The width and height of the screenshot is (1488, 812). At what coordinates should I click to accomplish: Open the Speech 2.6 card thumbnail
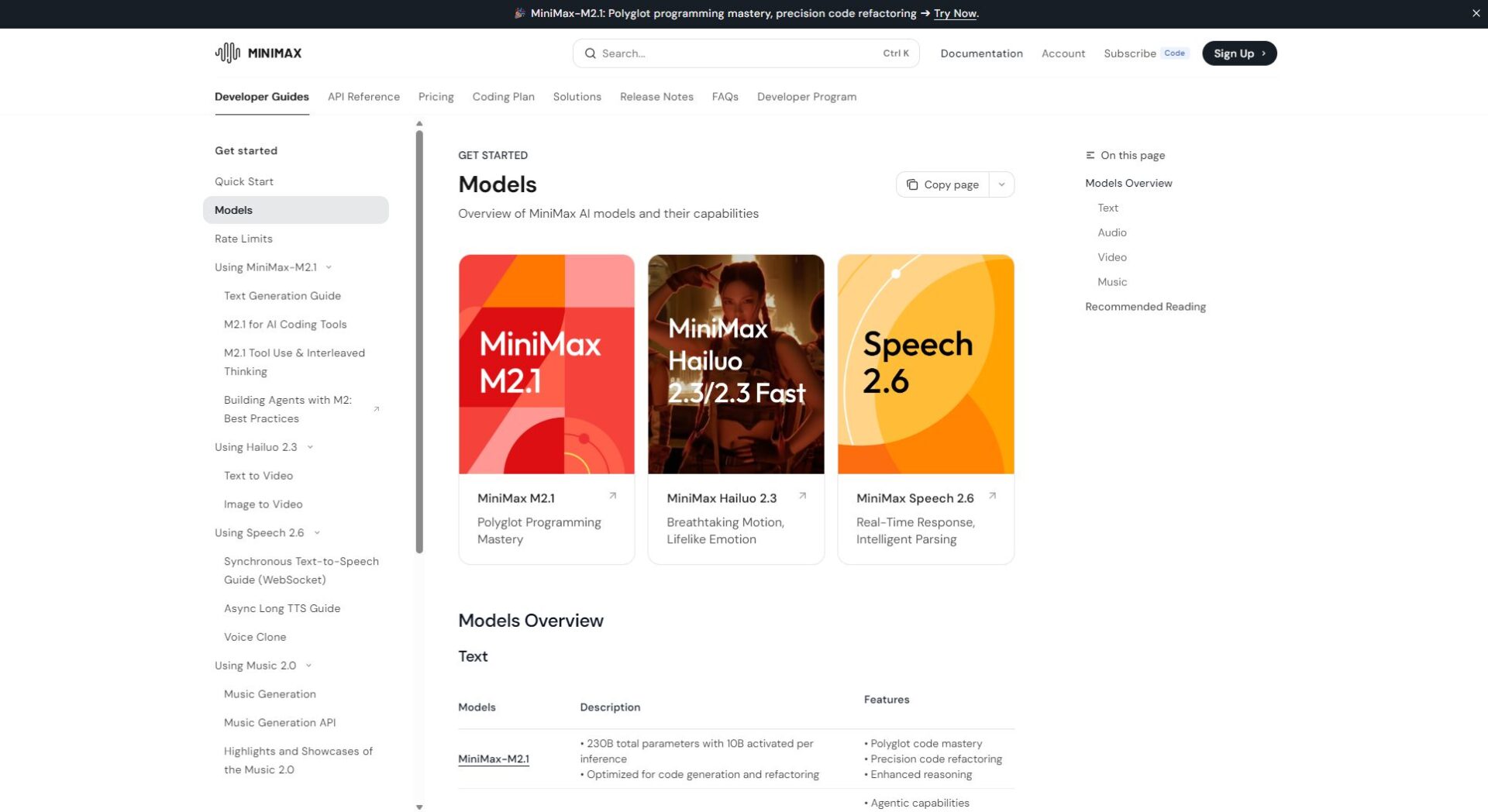tap(925, 364)
